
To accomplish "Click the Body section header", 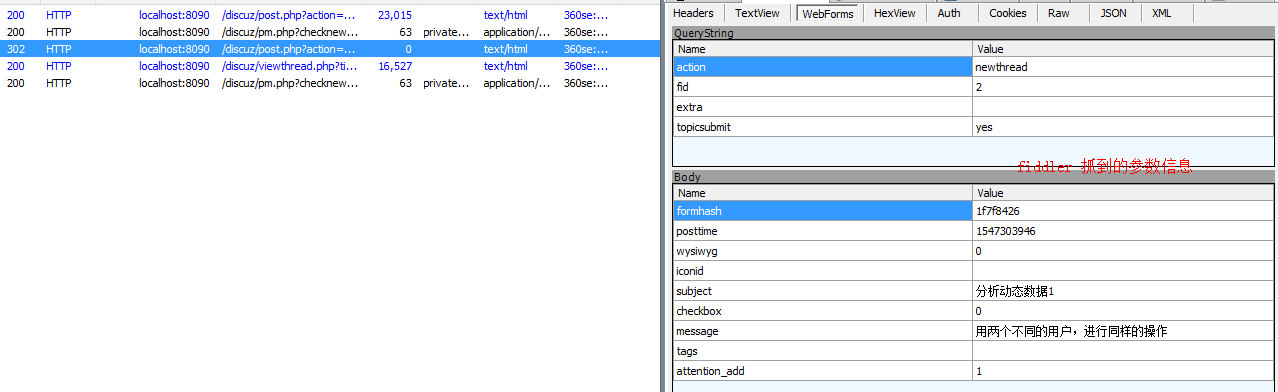I will 974,177.
